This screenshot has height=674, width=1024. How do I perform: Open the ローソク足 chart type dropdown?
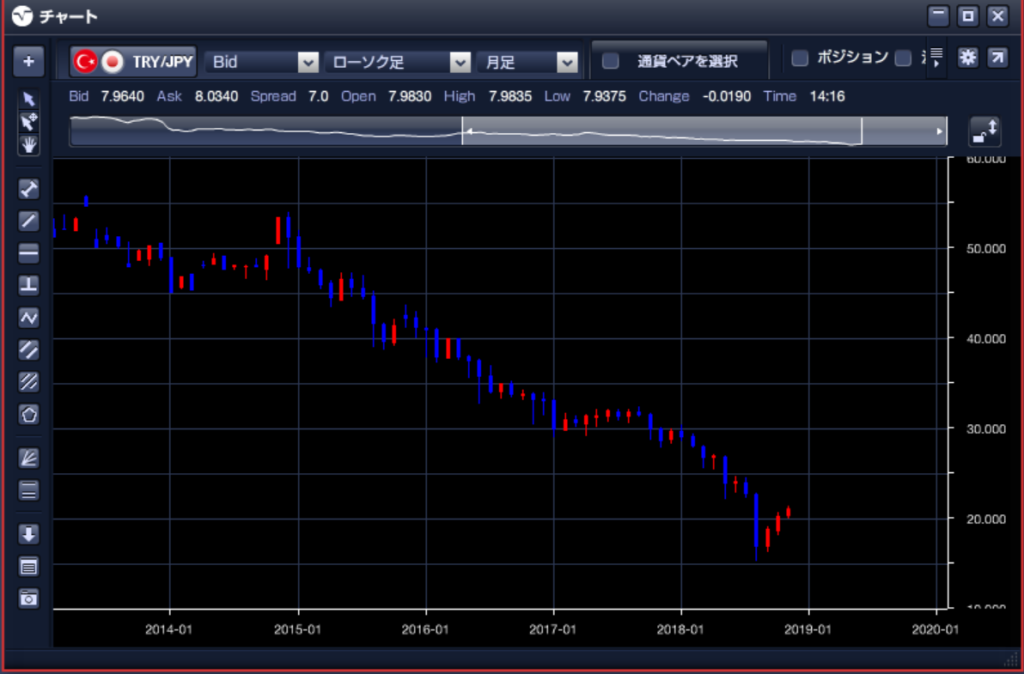pyautogui.click(x=397, y=63)
